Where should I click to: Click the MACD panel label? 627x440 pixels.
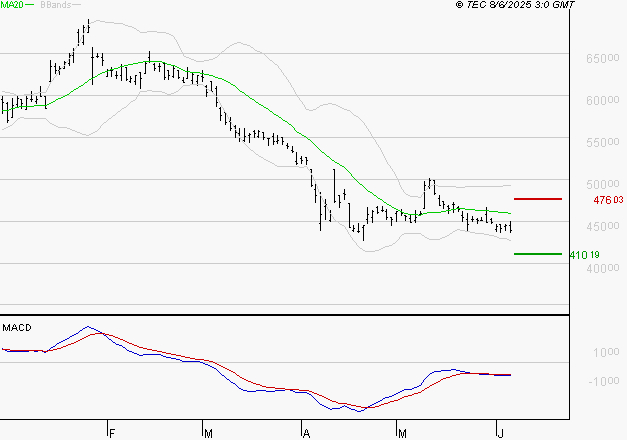[x=17, y=328]
